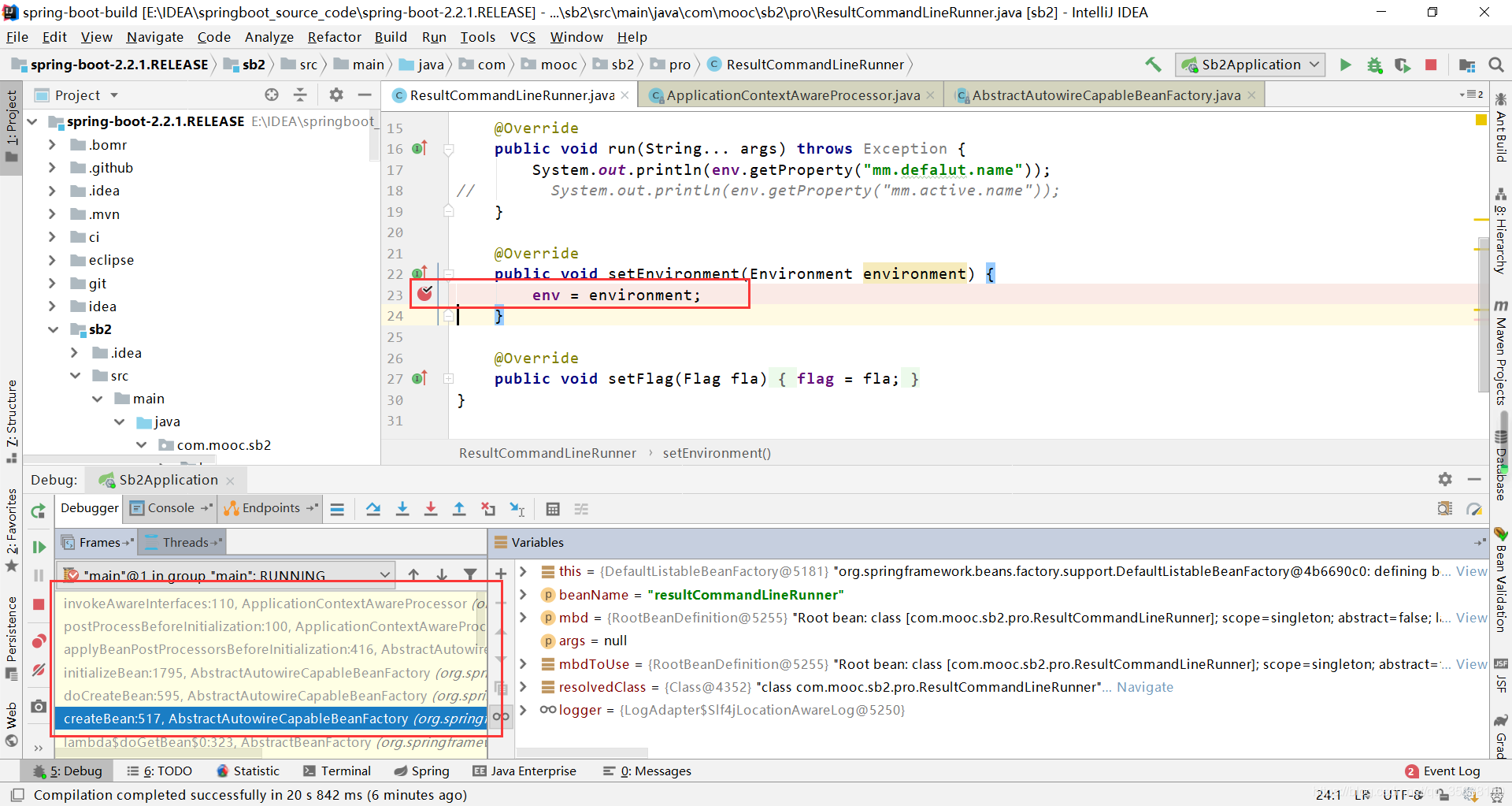Toggle the frames filter funnel icon
This screenshot has width=1512, height=806.
[x=470, y=574]
